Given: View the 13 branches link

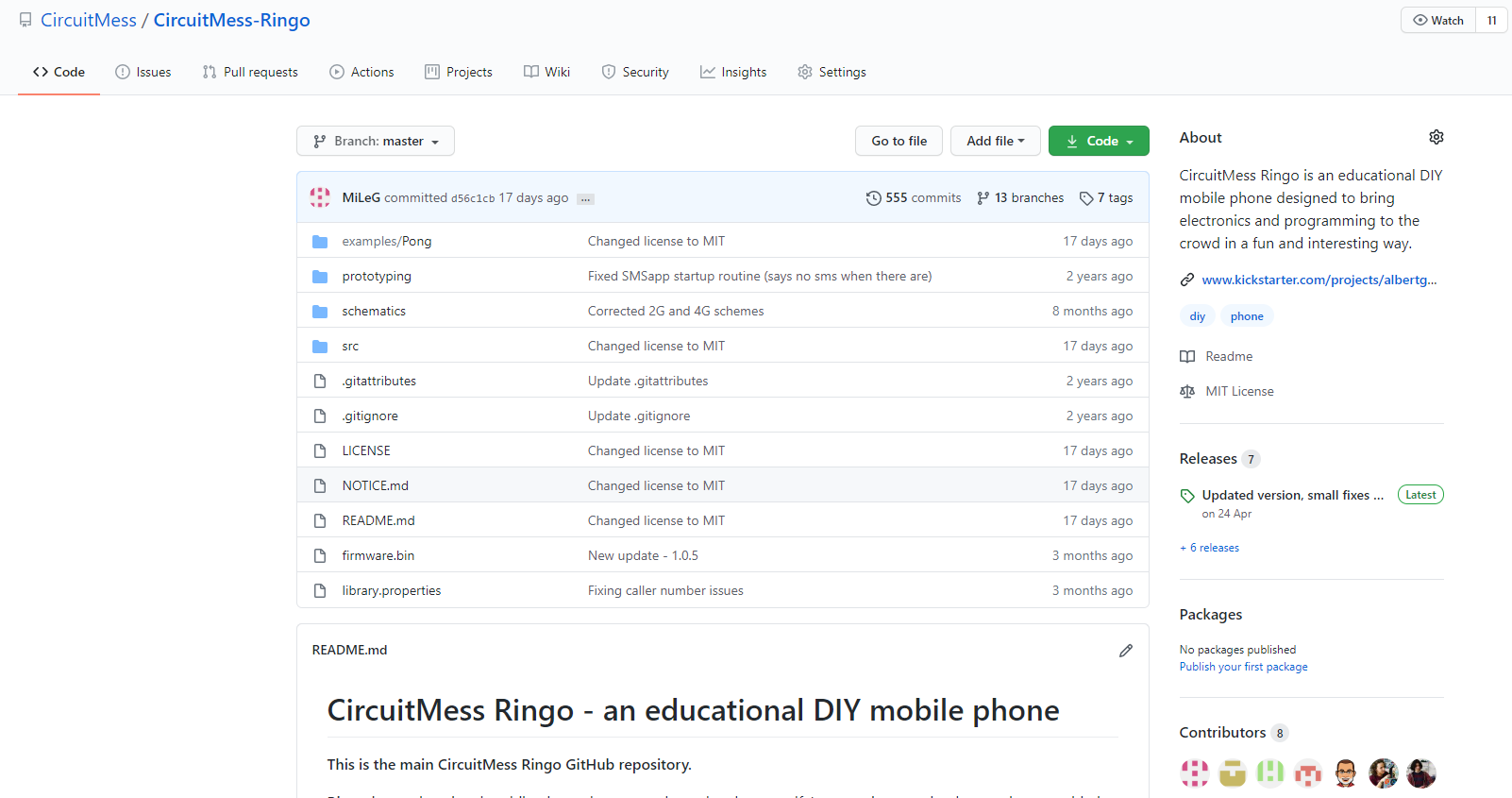Looking at the screenshot, I should (1020, 198).
